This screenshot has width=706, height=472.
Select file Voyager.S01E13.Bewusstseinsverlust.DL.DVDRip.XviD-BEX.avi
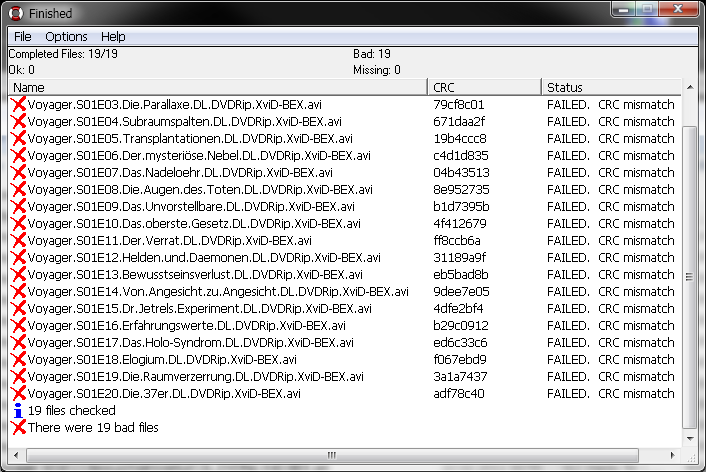tap(195, 275)
